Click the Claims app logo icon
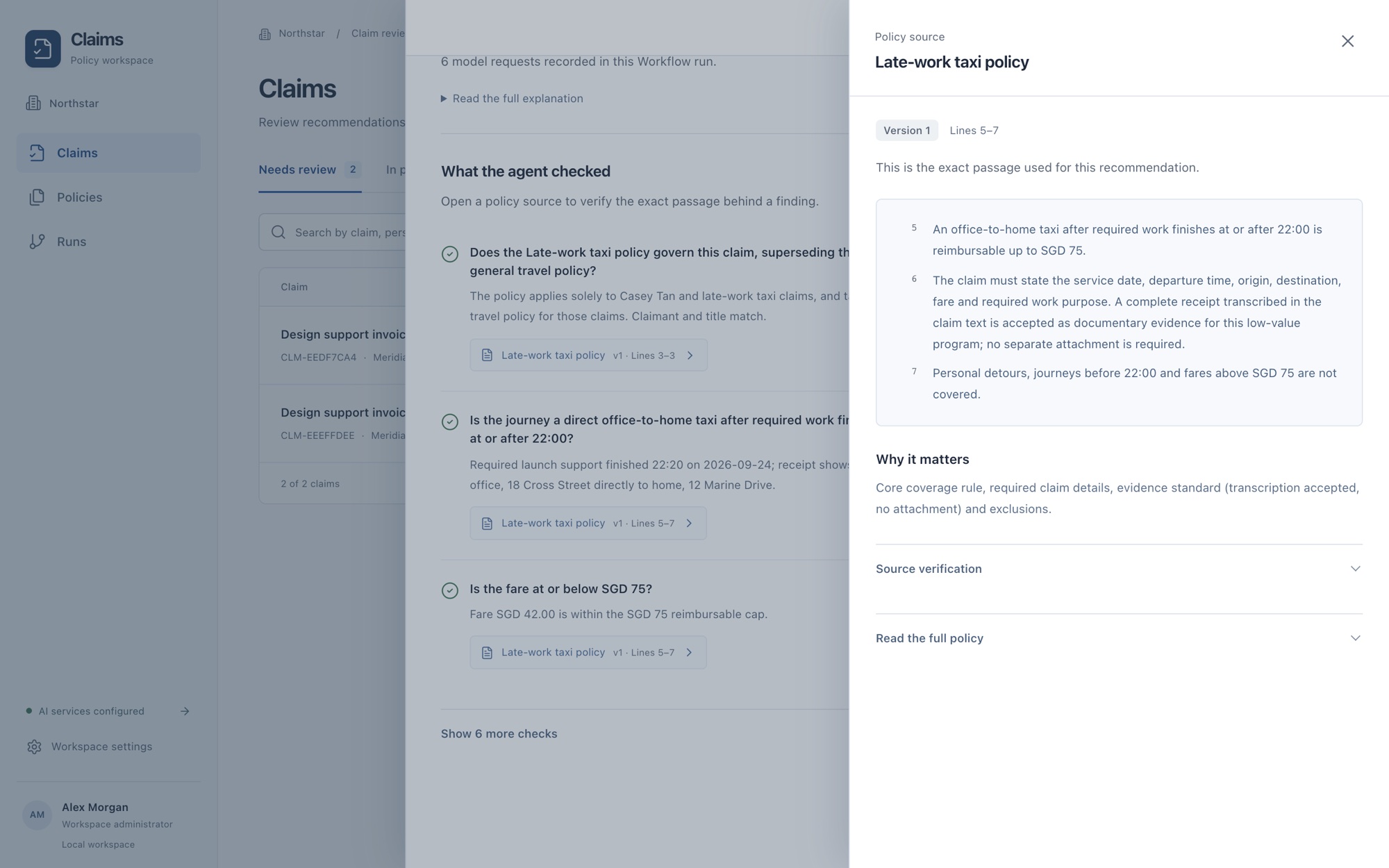Screen dimensions: 1389x868 pyautogui.click(x=43, y=49)
